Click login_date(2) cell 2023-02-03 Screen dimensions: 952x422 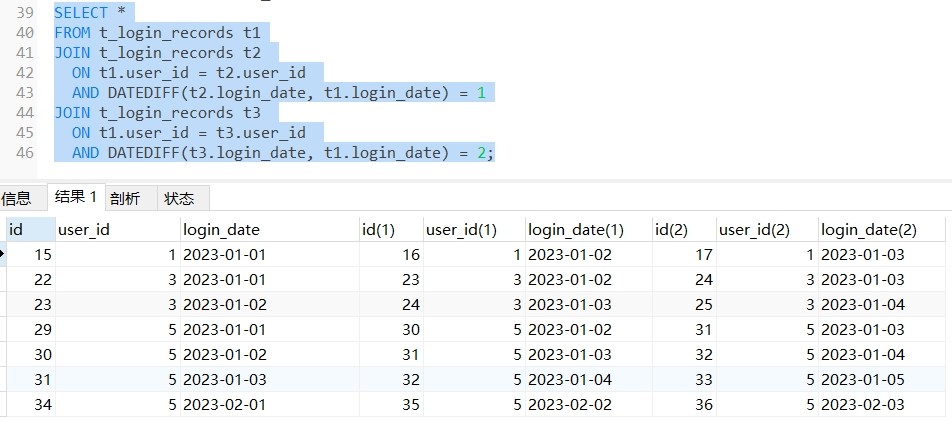882,404
